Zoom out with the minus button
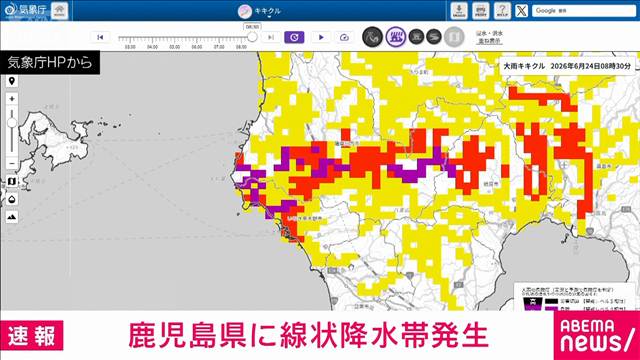640x360 pixels. point(12,163)
